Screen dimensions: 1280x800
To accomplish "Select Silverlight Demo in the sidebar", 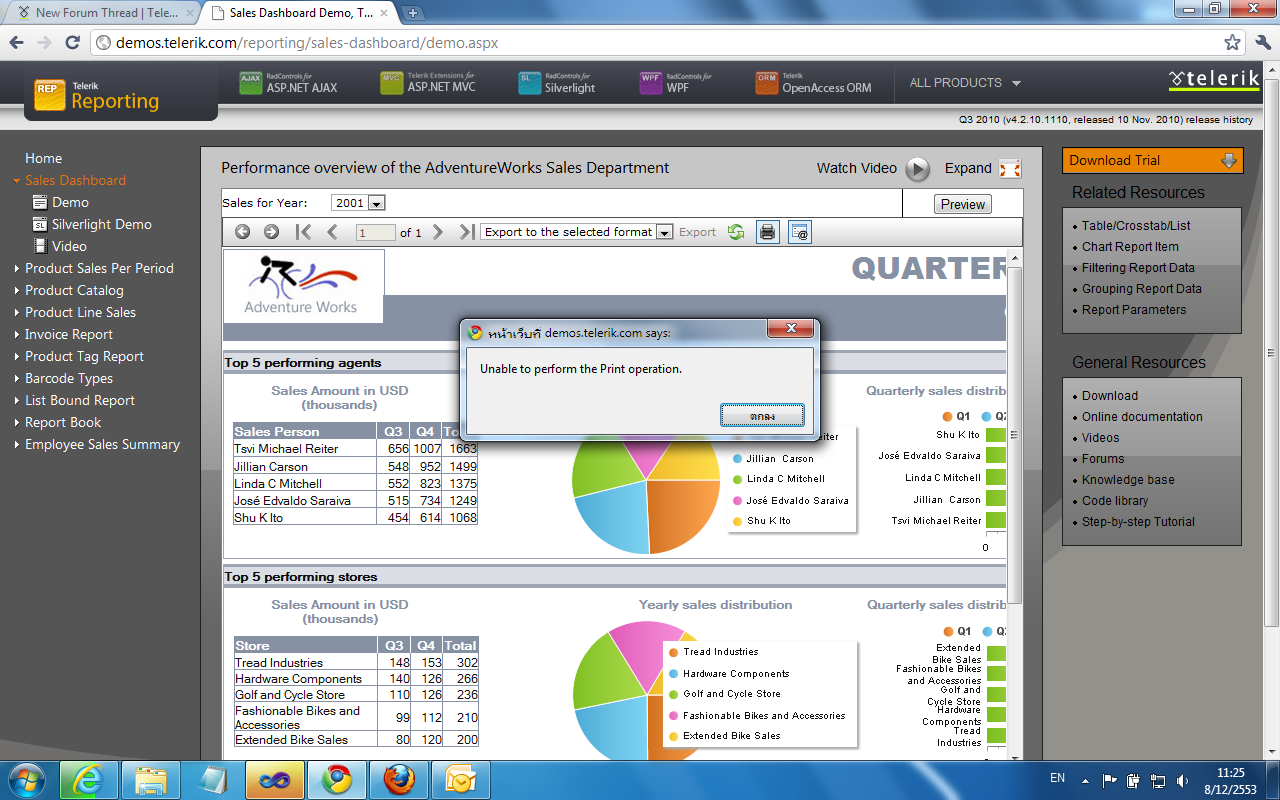I will coord(102,225).
